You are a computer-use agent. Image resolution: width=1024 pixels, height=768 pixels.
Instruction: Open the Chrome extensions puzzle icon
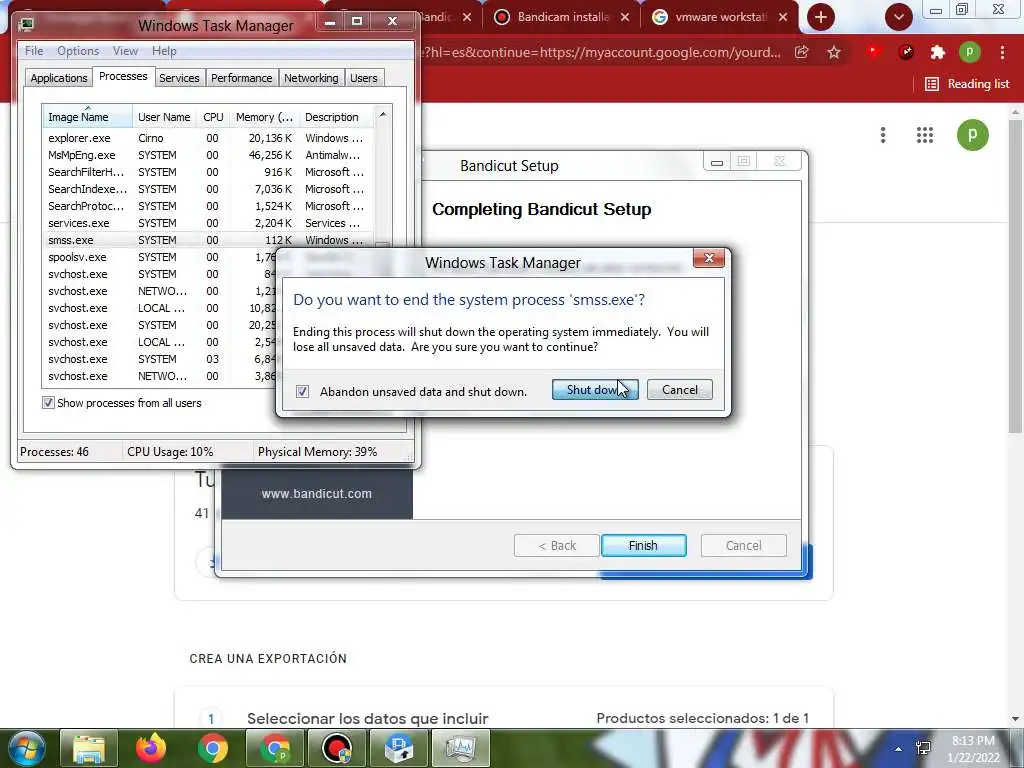click(x=938, y=52)
